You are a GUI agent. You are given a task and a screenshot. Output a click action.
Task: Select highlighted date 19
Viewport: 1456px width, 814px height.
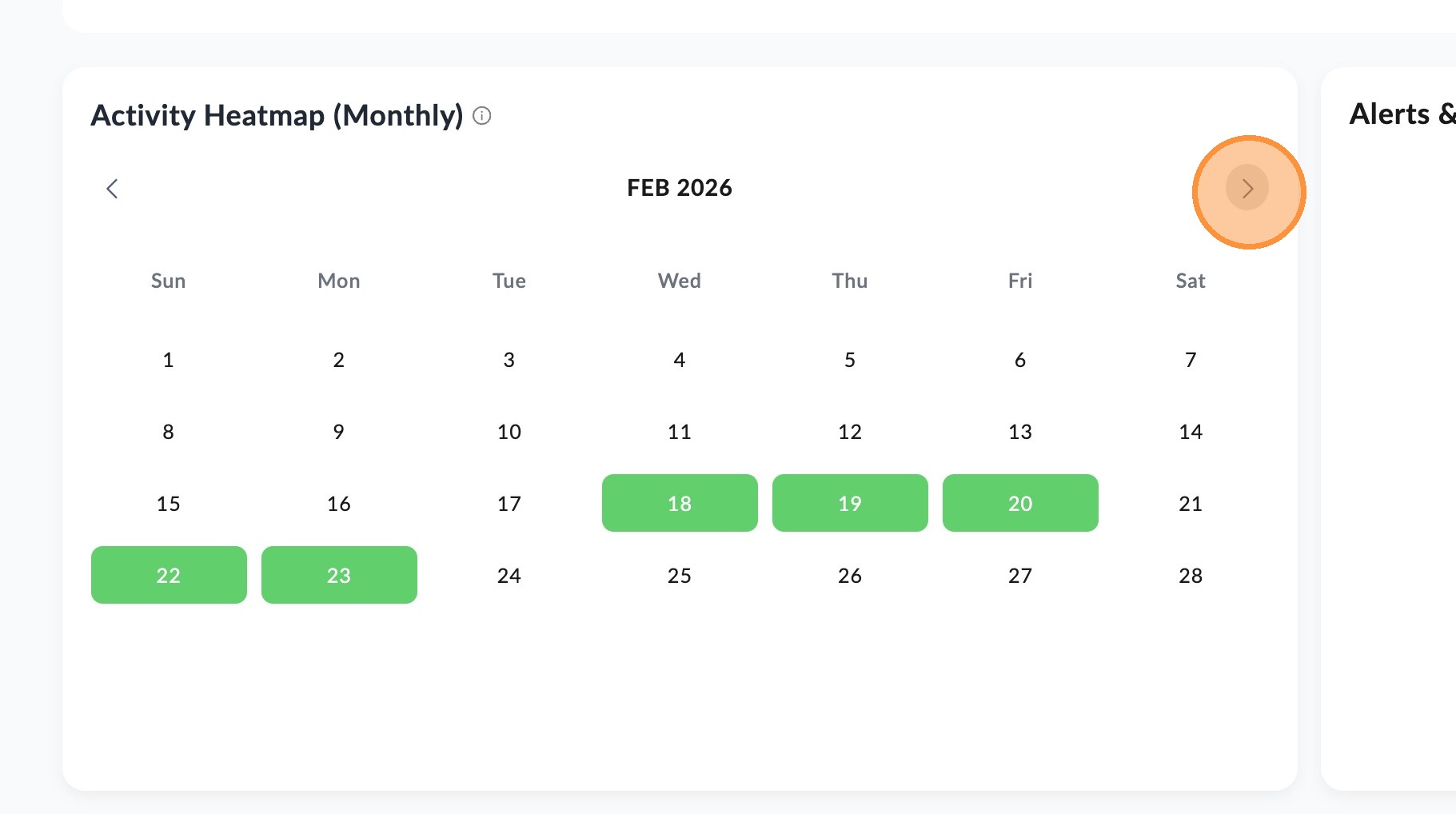coord(850,503)
